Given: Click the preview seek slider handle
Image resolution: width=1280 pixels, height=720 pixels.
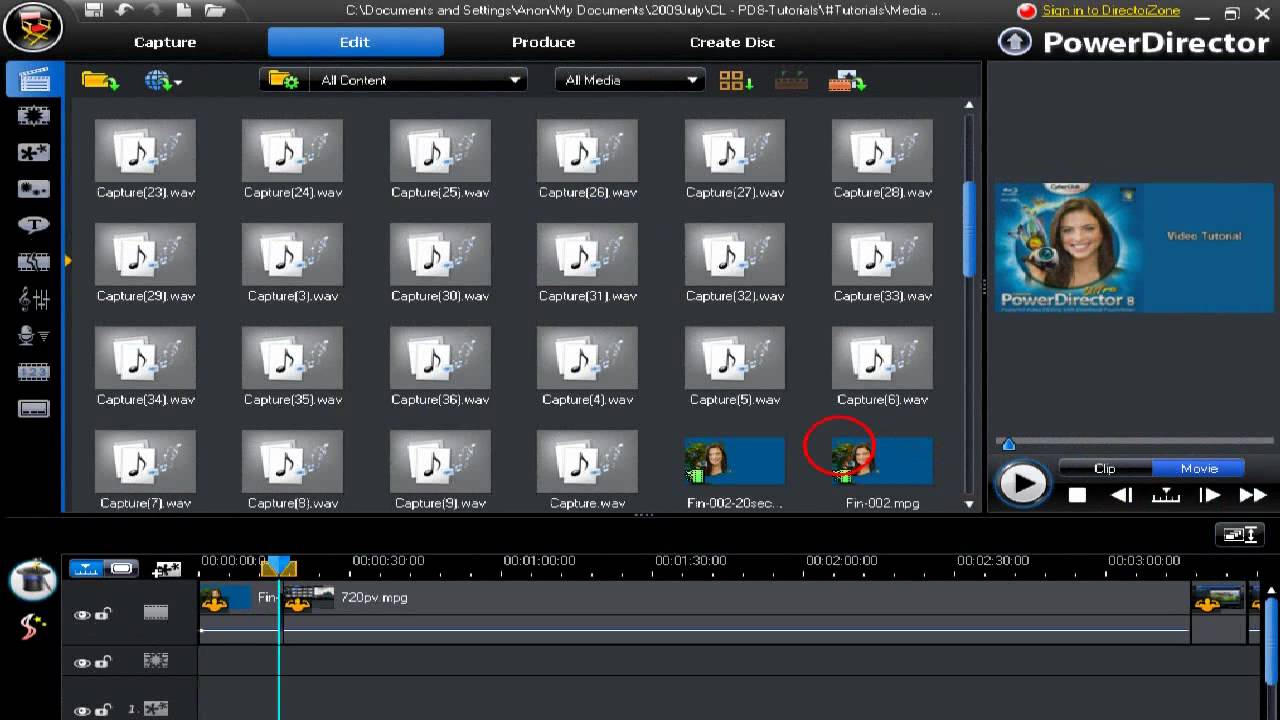Looking at the screenshot, I should point(1008,444).
